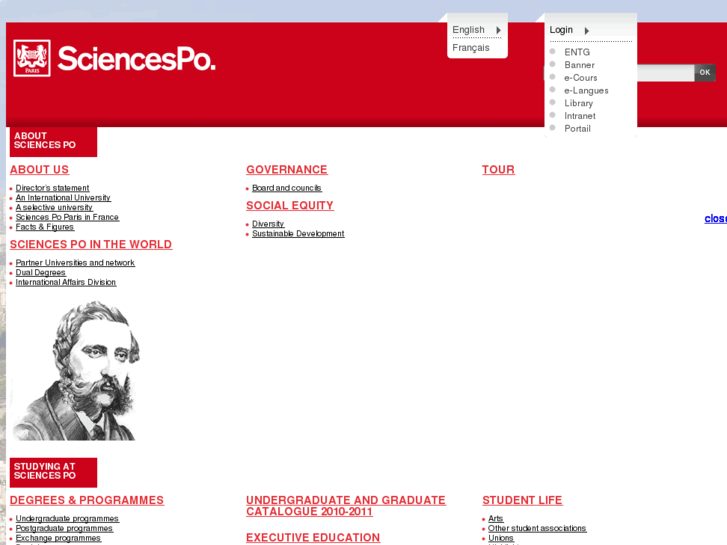This screenshot has width=727, height=545.
Task: Focus the search input field
Action: pos(665,73)
